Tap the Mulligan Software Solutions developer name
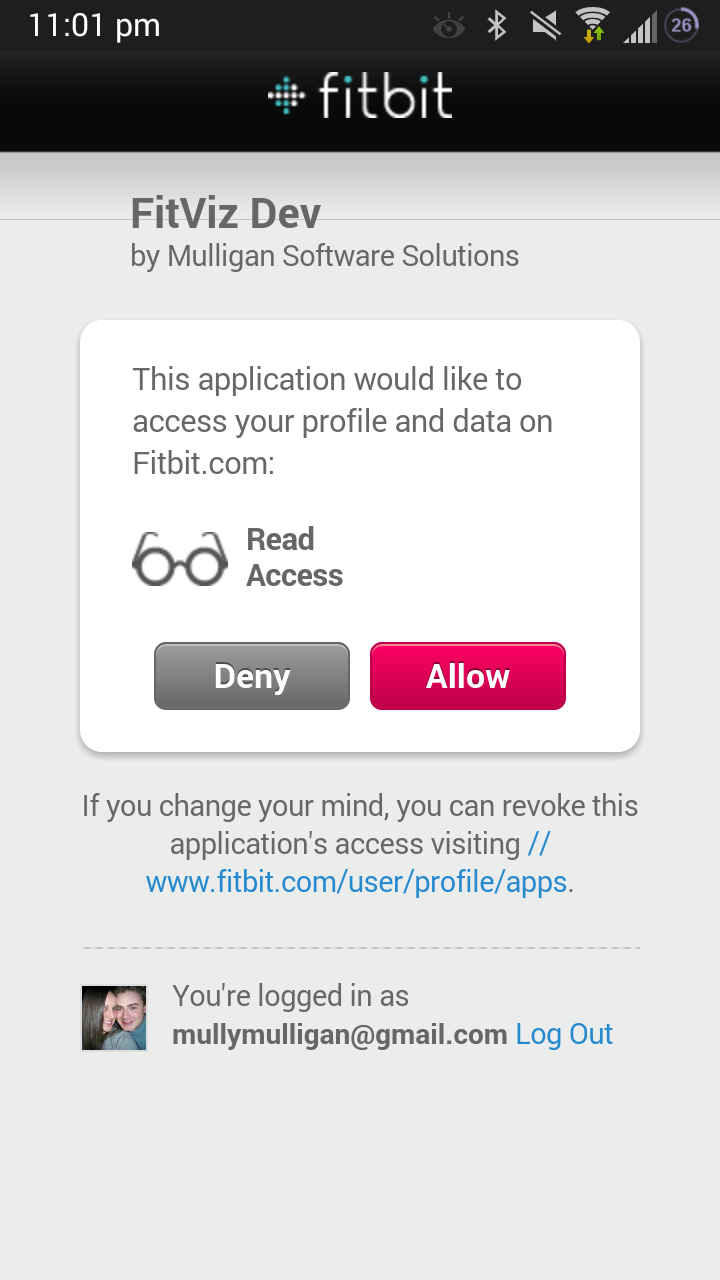This screenshot has width=720, height=1280. 343,256
